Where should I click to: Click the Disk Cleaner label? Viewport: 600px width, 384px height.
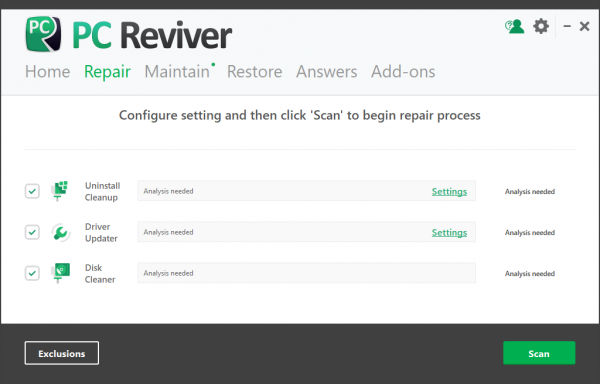[x=100, y=273]
